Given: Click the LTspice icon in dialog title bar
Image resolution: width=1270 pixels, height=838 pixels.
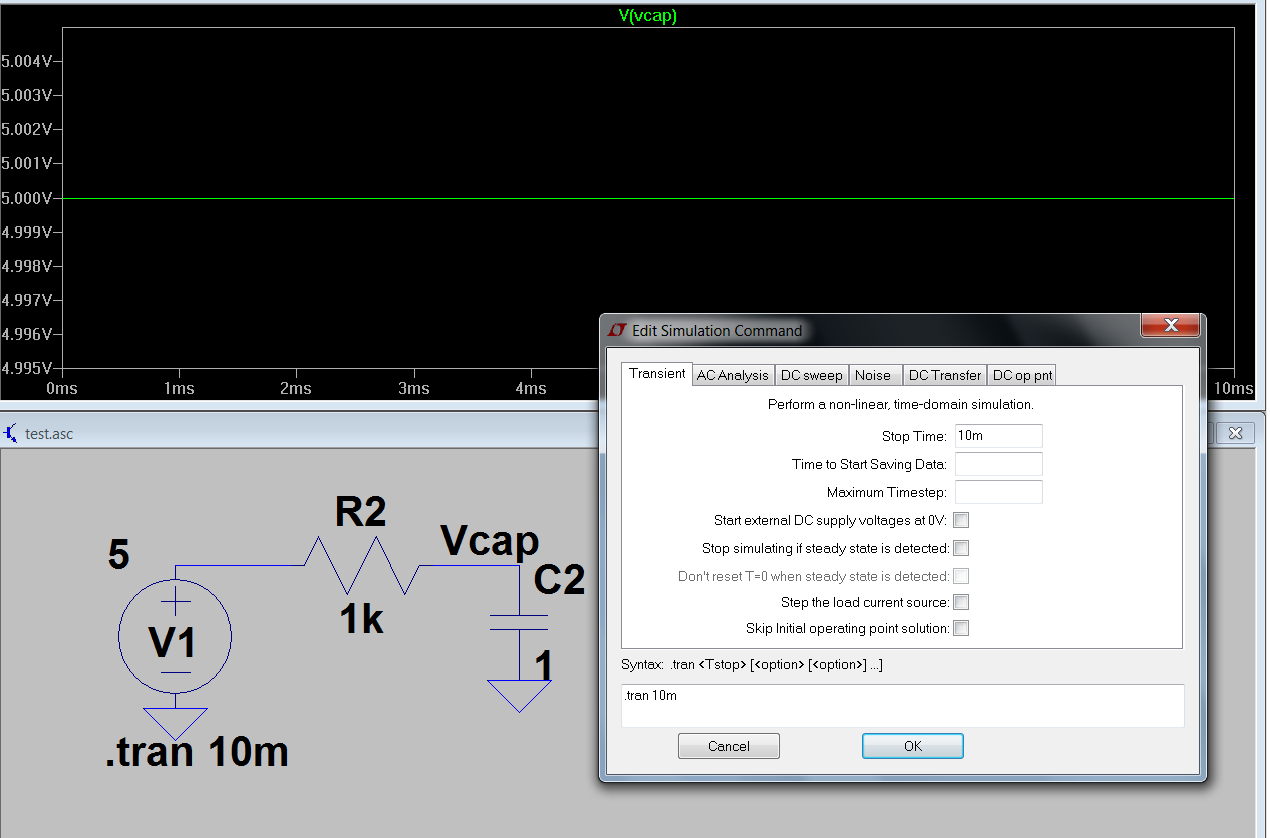Looking at the screenshot, I should point(617,330).
